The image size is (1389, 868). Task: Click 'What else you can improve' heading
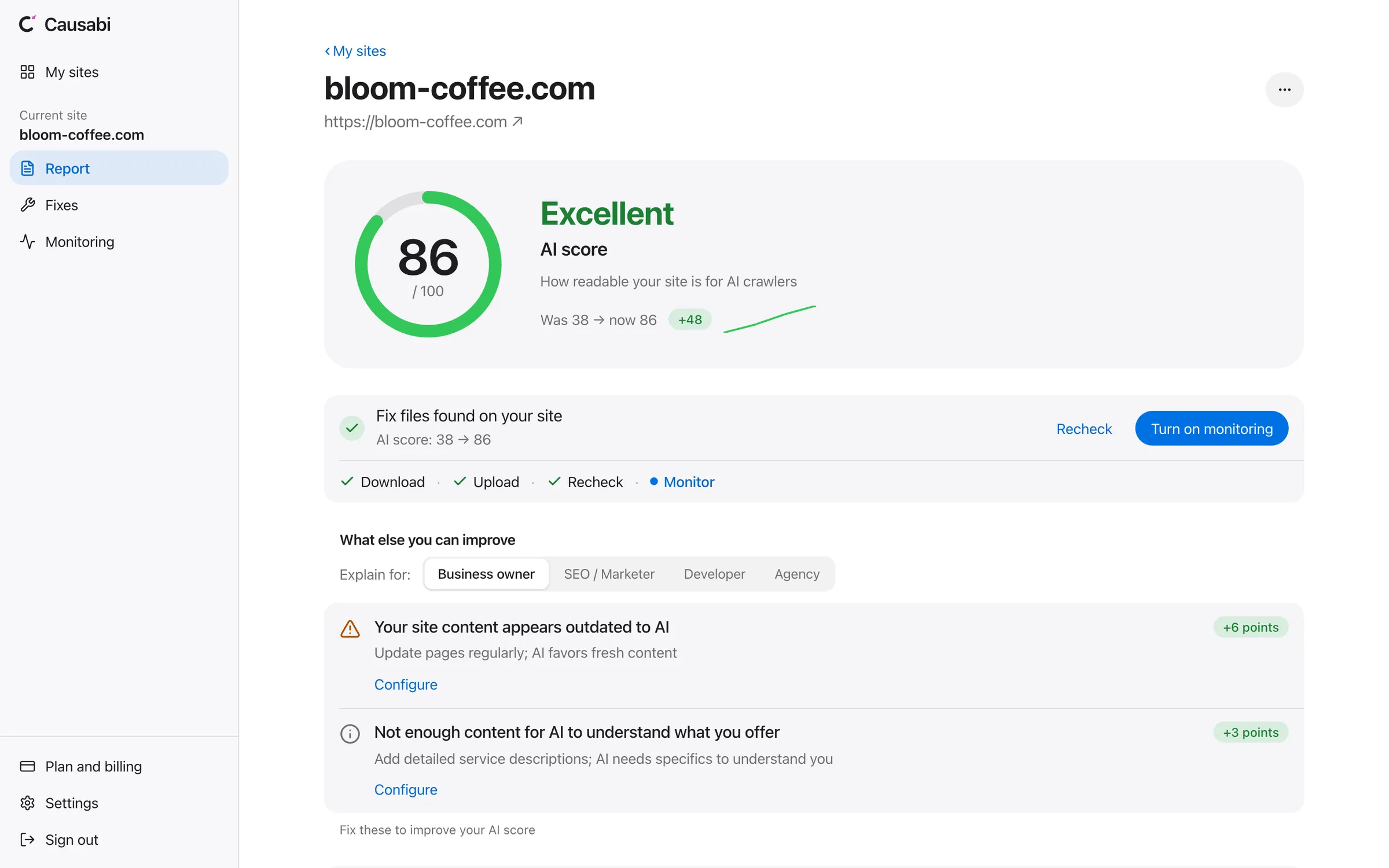[427, 540]
